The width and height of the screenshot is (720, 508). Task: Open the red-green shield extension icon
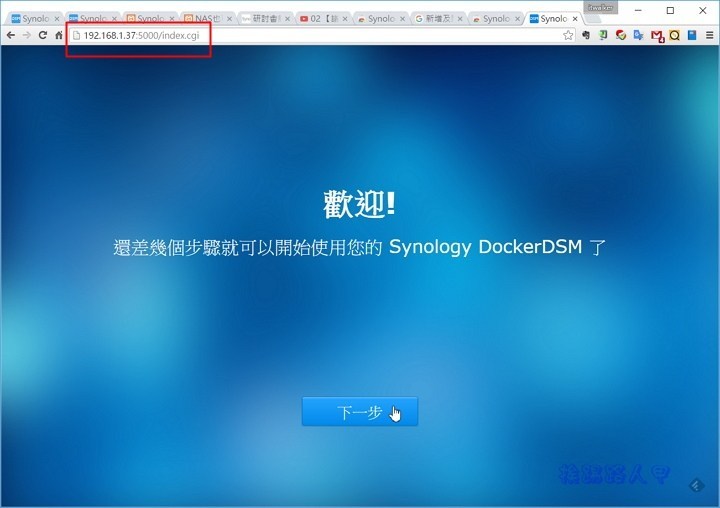click(x=621, y=35)
